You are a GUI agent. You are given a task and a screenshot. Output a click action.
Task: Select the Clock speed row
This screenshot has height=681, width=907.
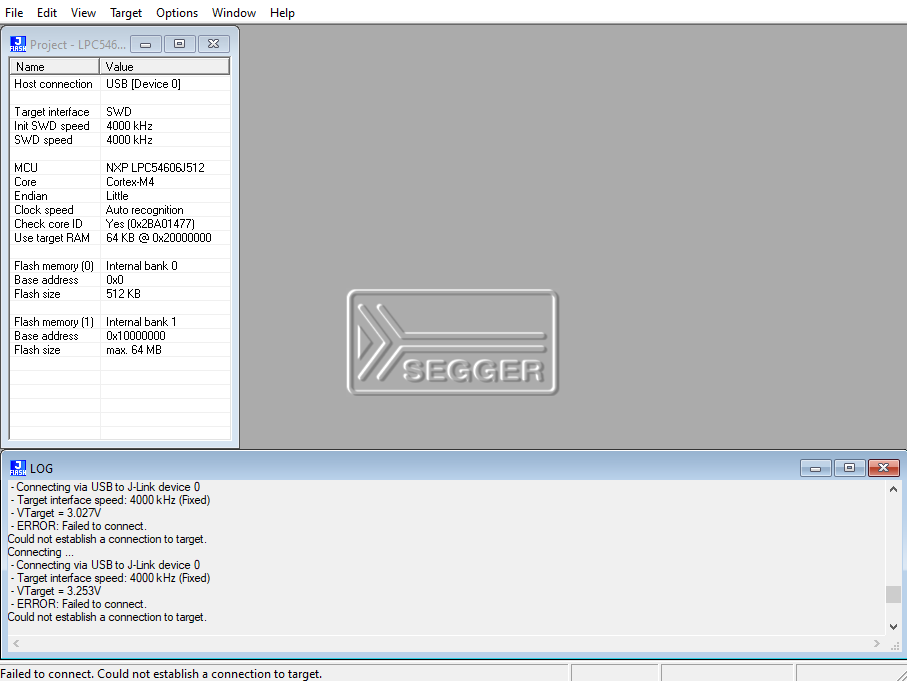(x=120, y=209)
